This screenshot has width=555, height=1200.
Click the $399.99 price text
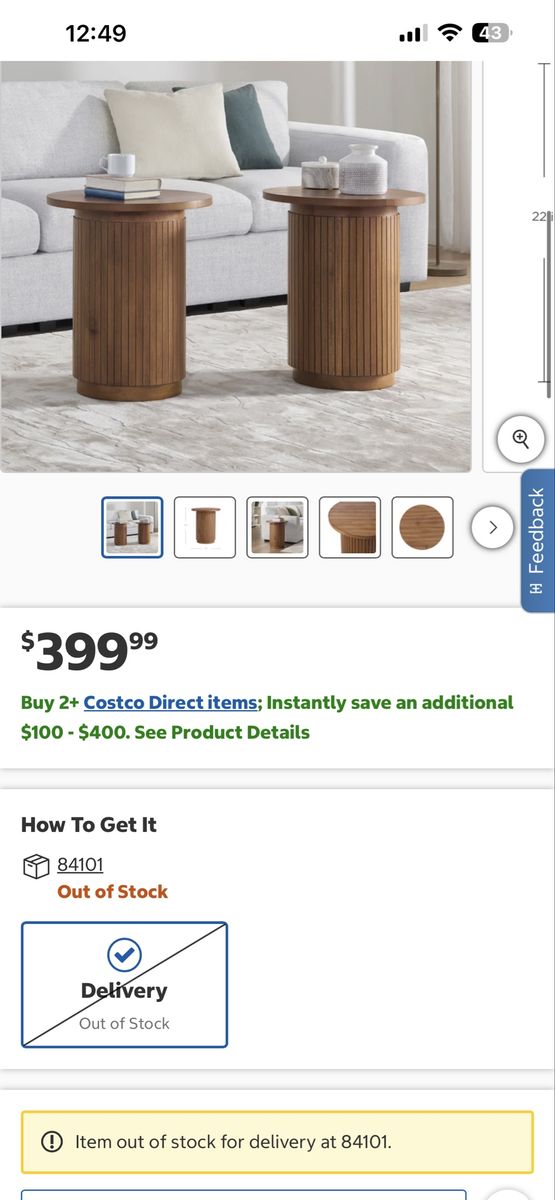[x=90, y=652]
